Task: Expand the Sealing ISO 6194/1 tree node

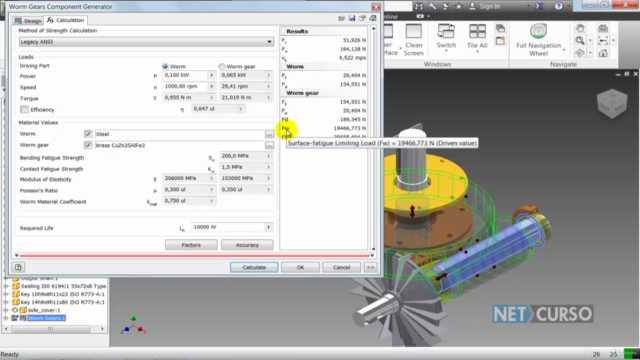Action: pyautogui.click(x=6, y=286)
